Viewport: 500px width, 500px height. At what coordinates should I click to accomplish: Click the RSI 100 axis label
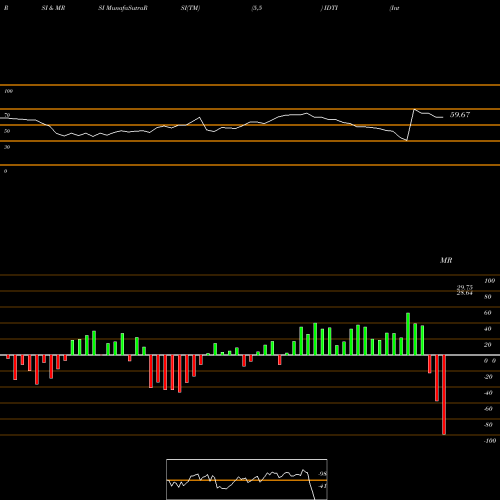8,91
